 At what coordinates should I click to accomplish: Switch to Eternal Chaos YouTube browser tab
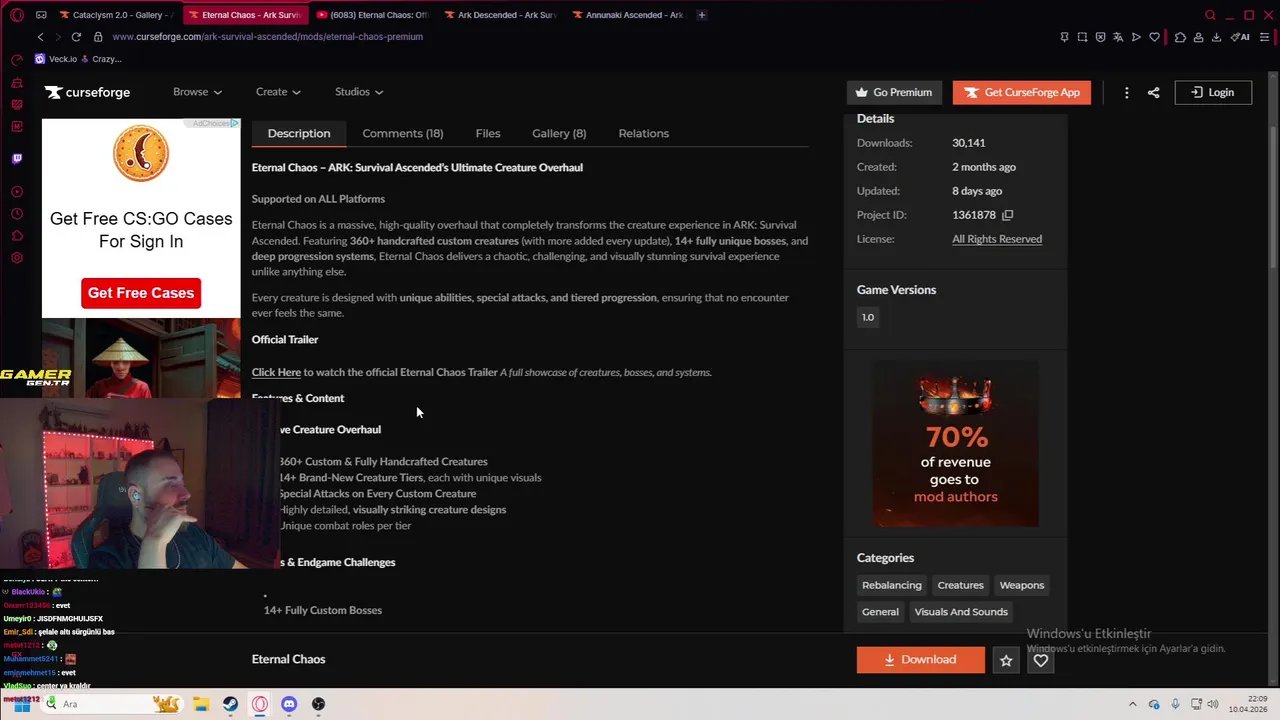point(372,15)
